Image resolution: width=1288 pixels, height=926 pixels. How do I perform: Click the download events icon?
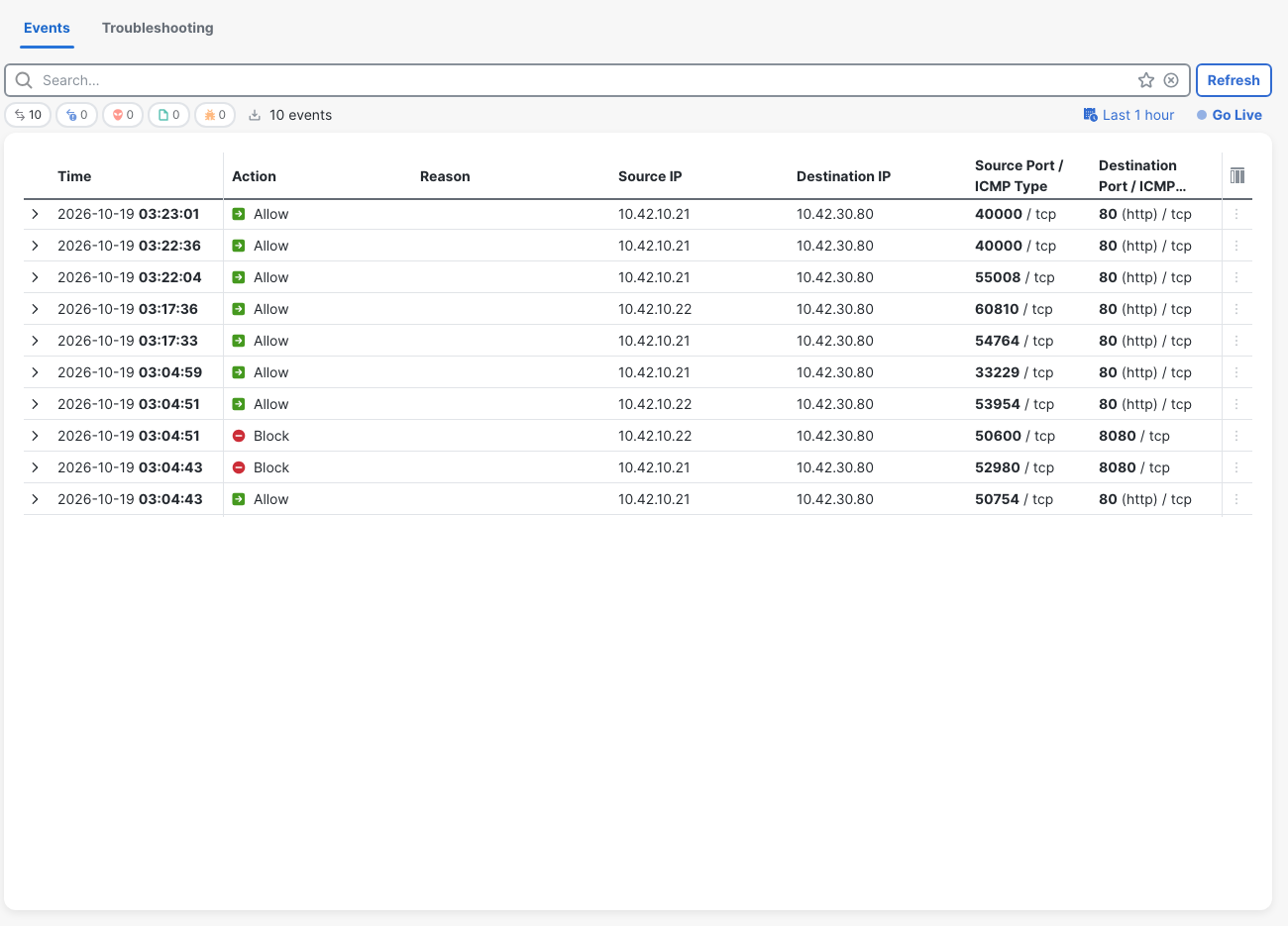click(255, 115)
